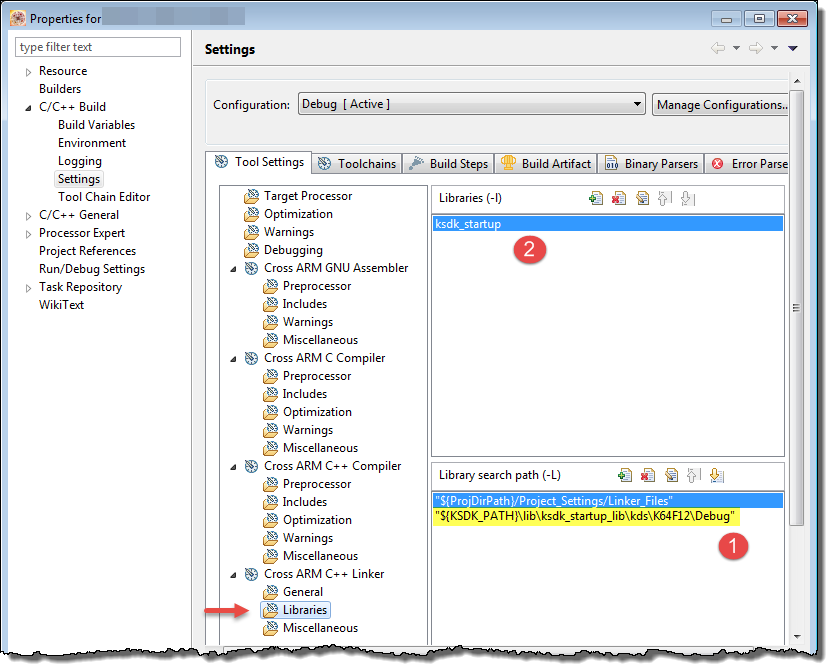Select Environment in the left tree
The width and height of the screenshot is (833, 671).
point(92,143)
